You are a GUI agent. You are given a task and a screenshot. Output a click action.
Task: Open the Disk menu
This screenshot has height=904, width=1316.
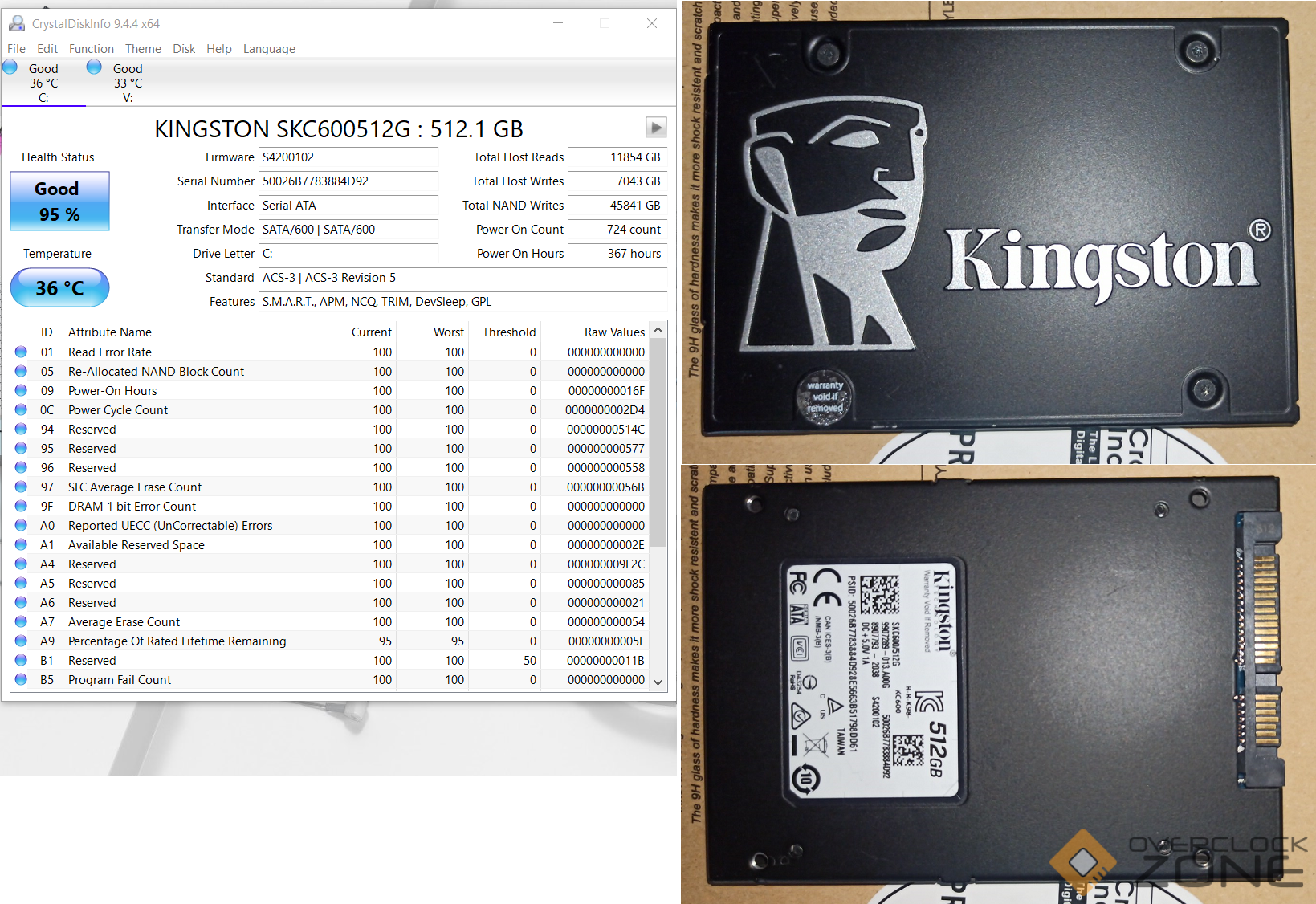click(x=184, y=49)
